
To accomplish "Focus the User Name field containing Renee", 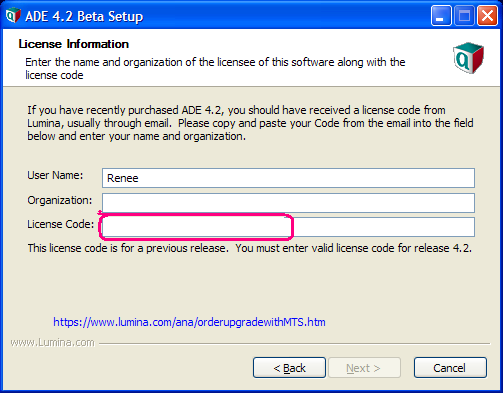I will click(288, 178).
